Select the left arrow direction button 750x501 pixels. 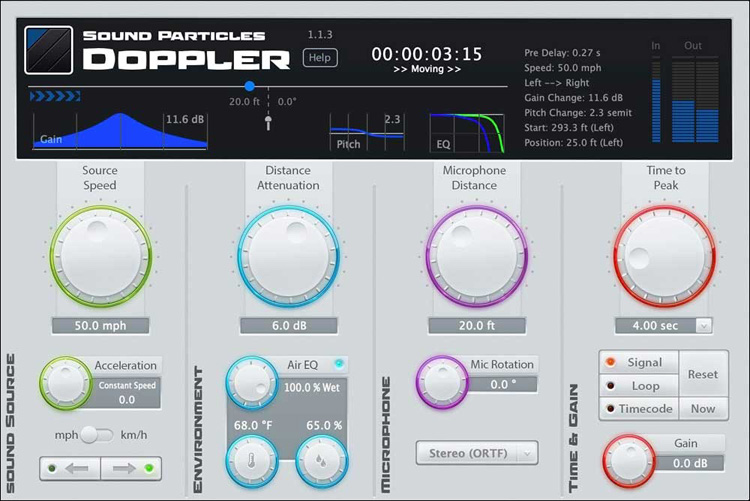pyautogui.click(x=70, y=468)
